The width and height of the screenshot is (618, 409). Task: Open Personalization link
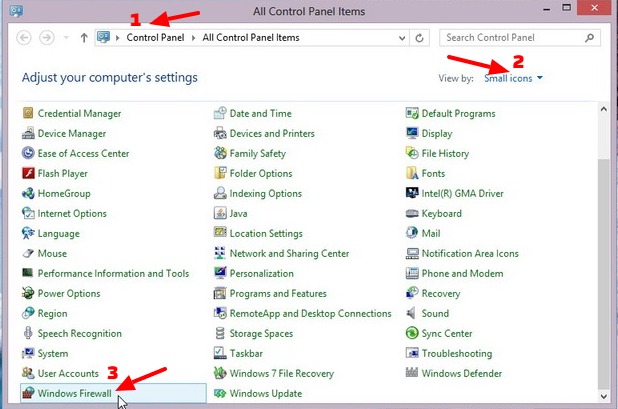pyautogui.click(x=262, y=273)
